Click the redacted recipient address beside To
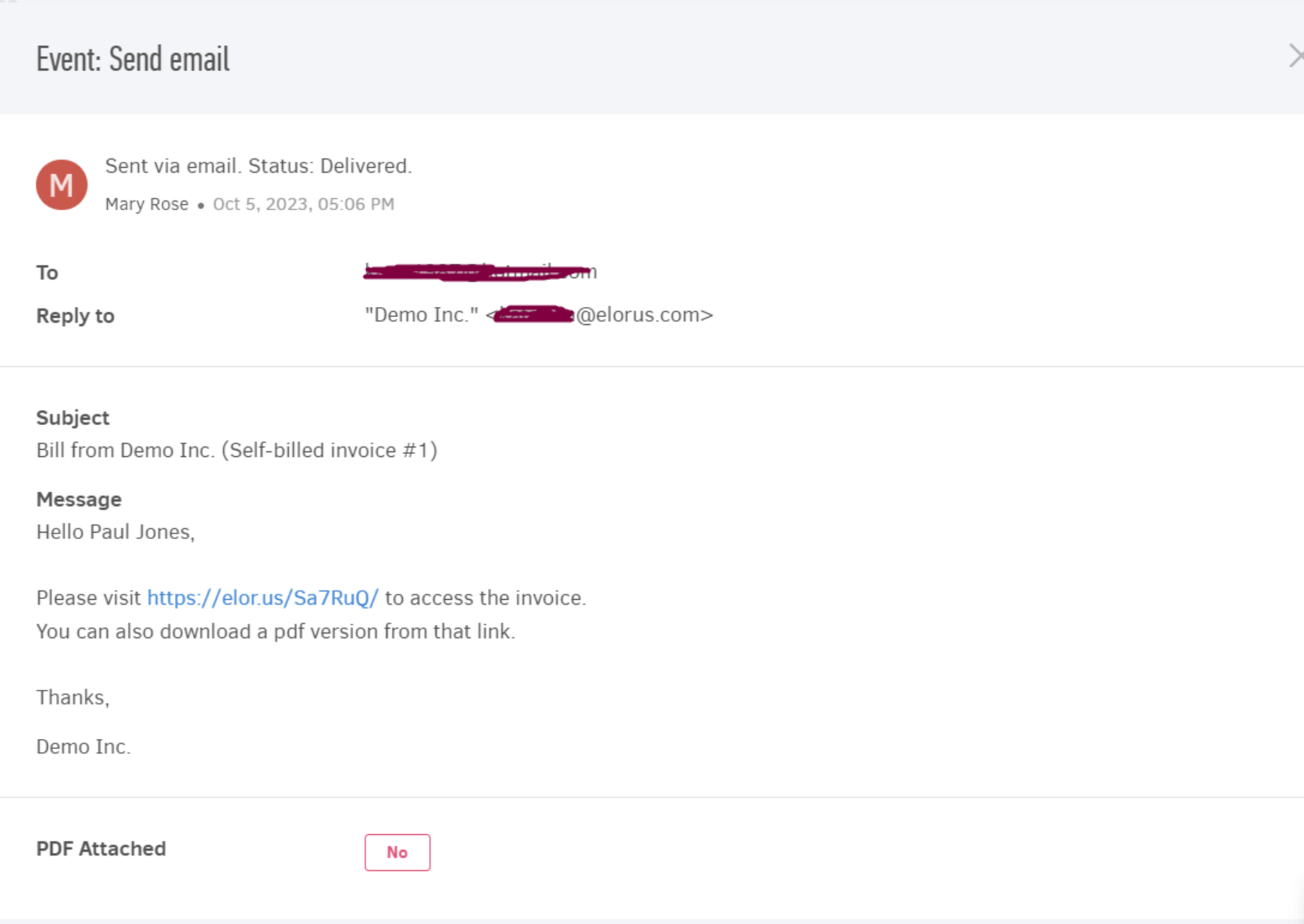This screenshot has width=1304, height=924. (x=480, y=272)
